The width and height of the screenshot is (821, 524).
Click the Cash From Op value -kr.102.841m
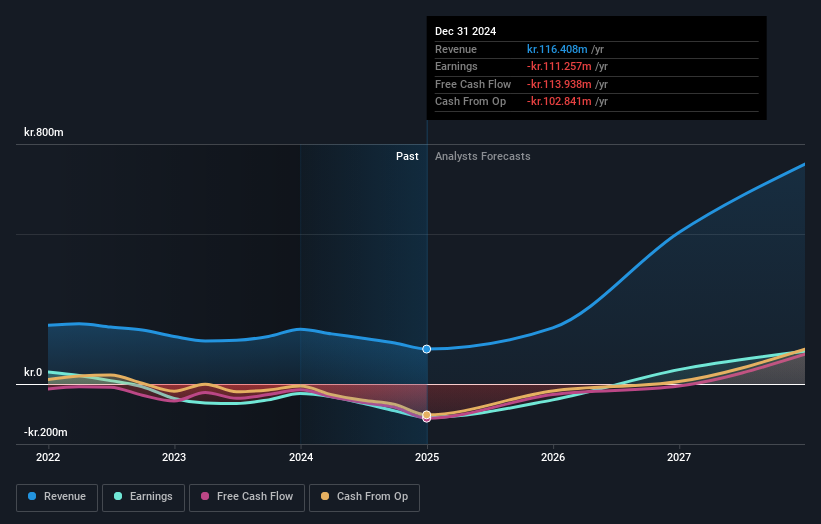559,102
